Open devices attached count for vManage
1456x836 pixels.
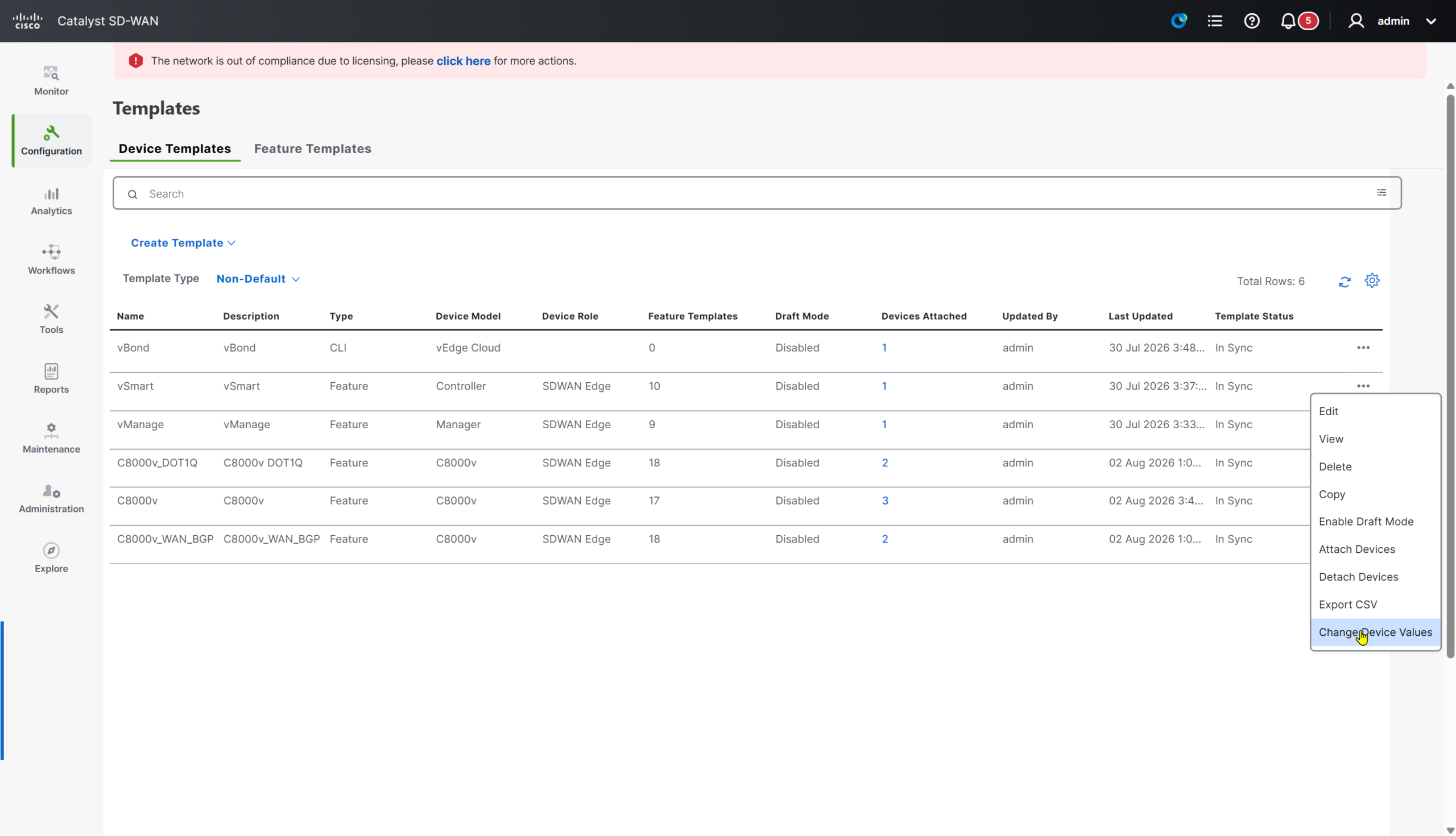(884, 424)
